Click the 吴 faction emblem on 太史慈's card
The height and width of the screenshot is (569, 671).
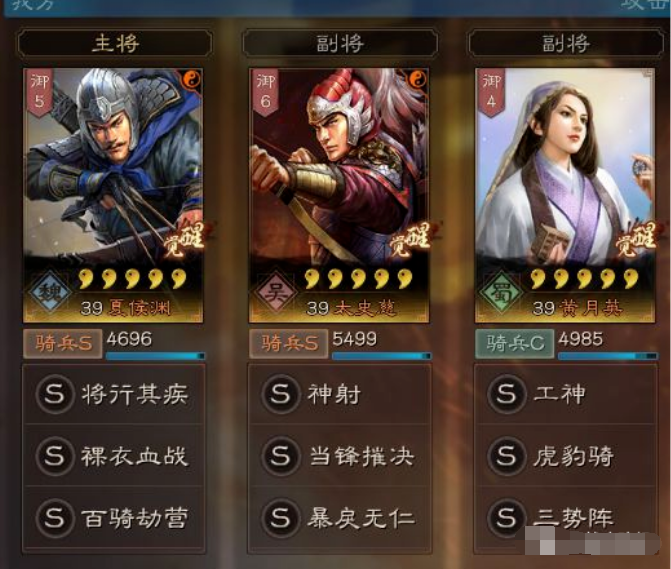(x=276, y=292)
